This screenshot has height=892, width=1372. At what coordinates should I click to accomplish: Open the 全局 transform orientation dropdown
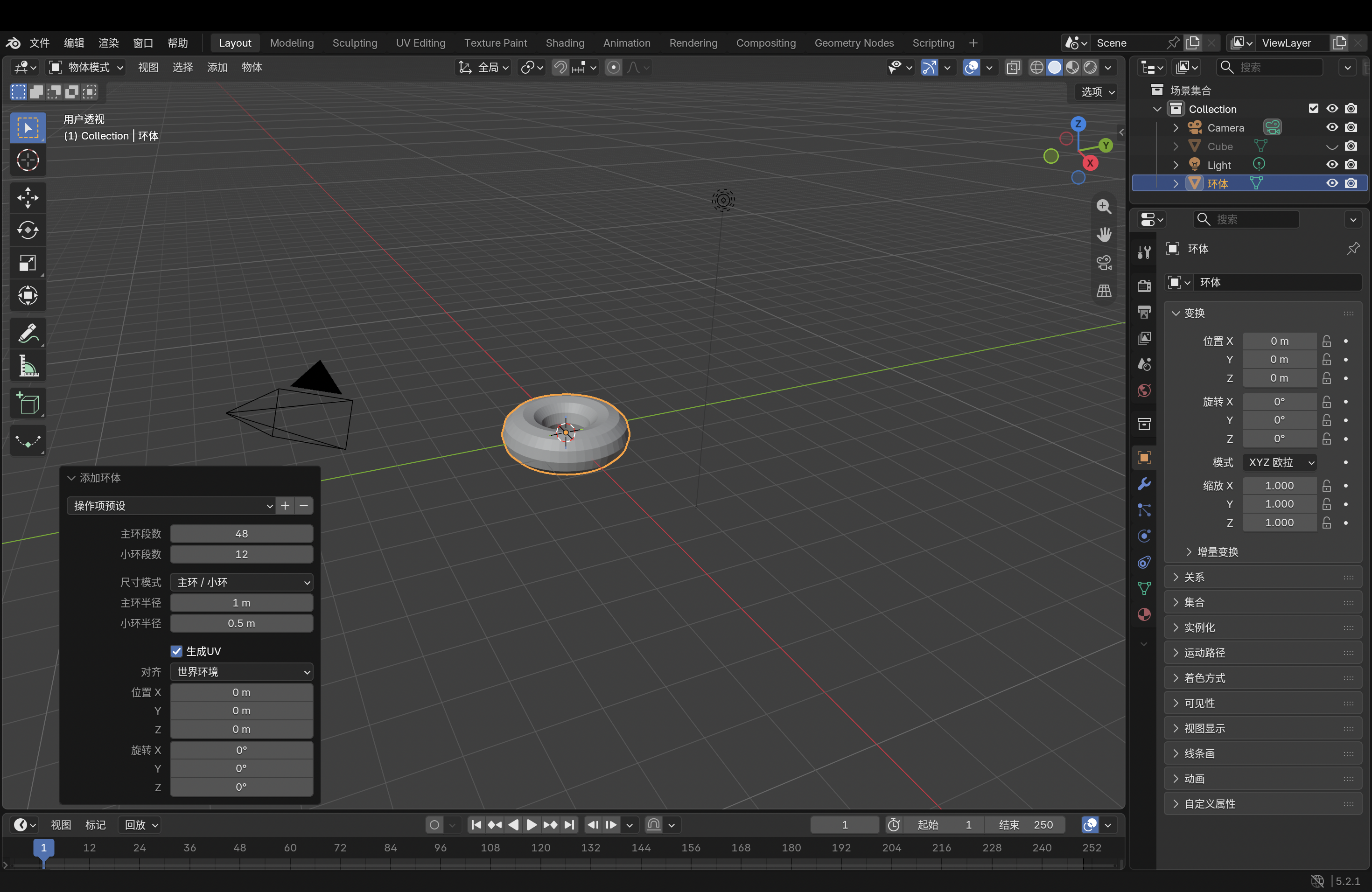(483, 68)
